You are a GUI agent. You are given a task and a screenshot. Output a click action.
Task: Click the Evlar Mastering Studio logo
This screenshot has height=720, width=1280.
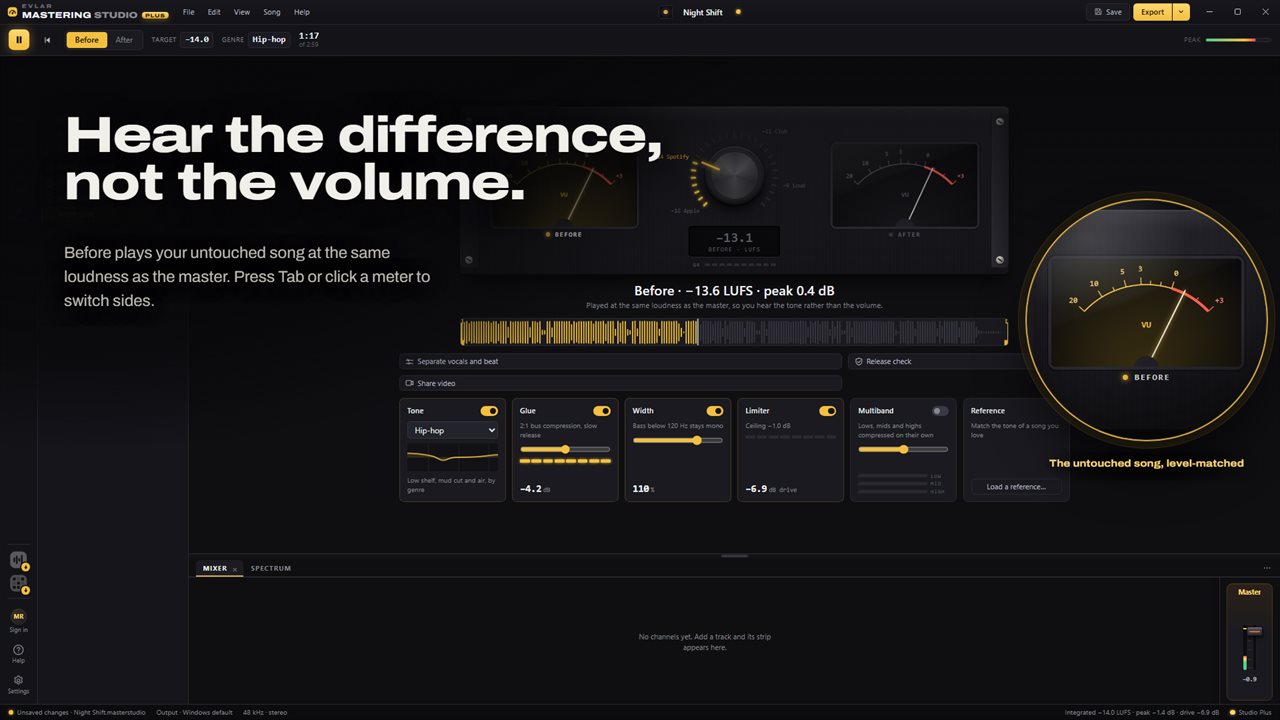coord(87,12)
